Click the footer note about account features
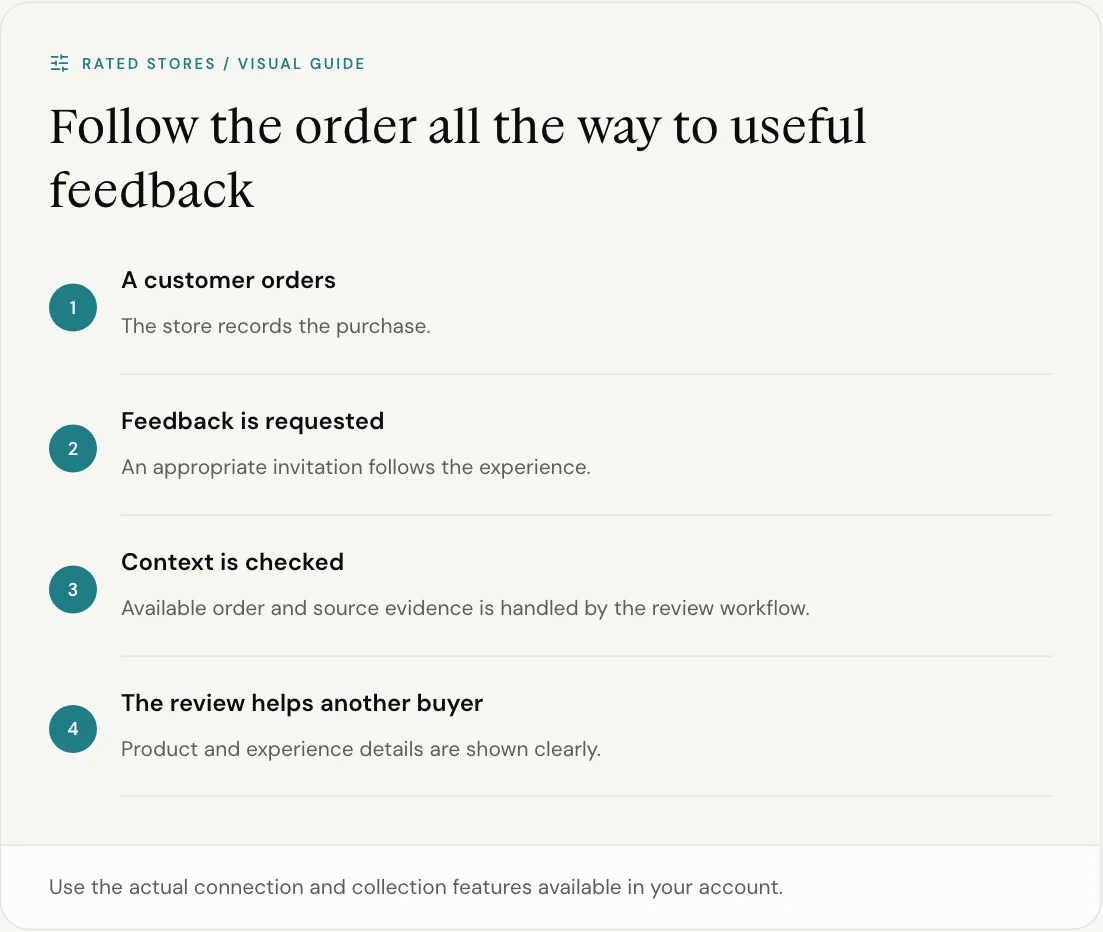1103x932 pixels. [416, 887]
